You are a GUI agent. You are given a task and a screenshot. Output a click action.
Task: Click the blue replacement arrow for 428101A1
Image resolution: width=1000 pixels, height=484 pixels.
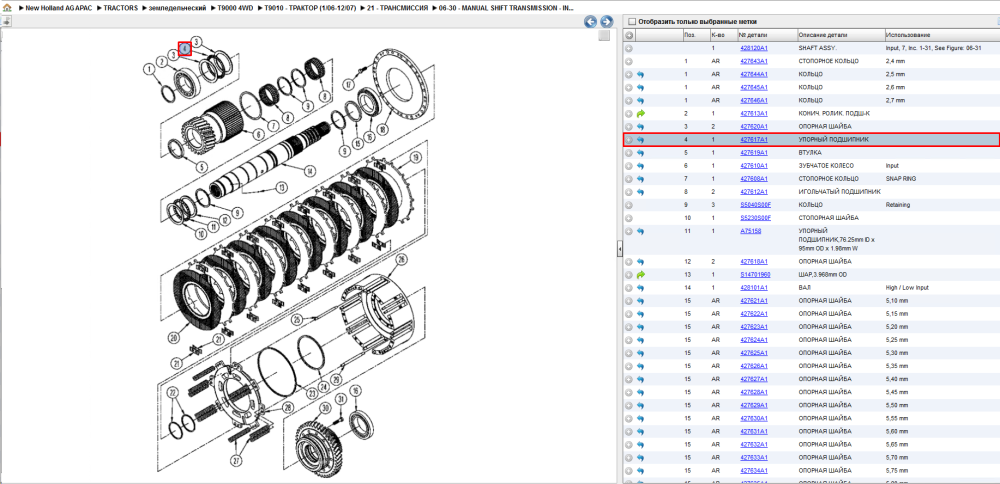pos(640,288)
